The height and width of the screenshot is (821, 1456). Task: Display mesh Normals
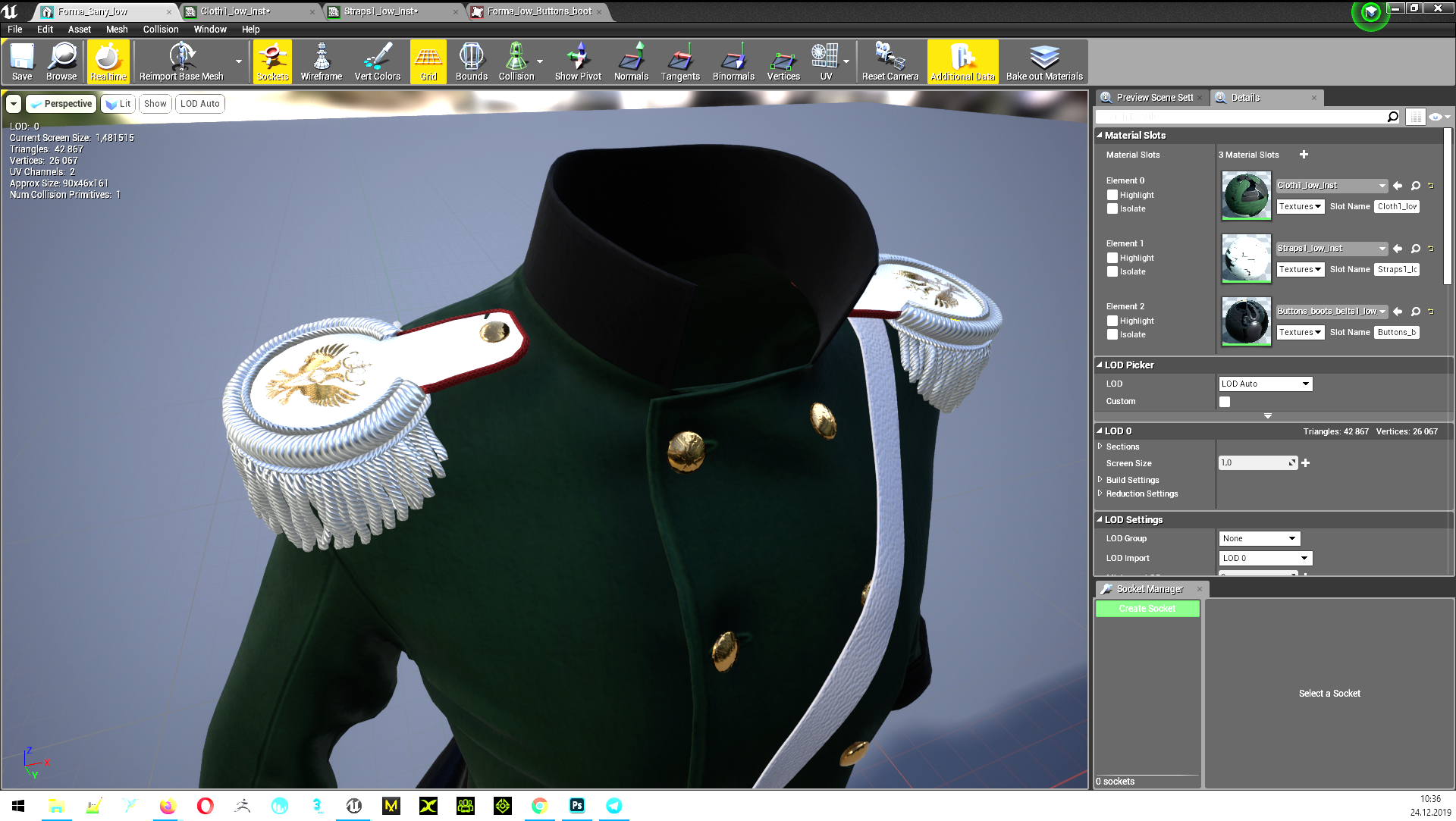(631, 61)
